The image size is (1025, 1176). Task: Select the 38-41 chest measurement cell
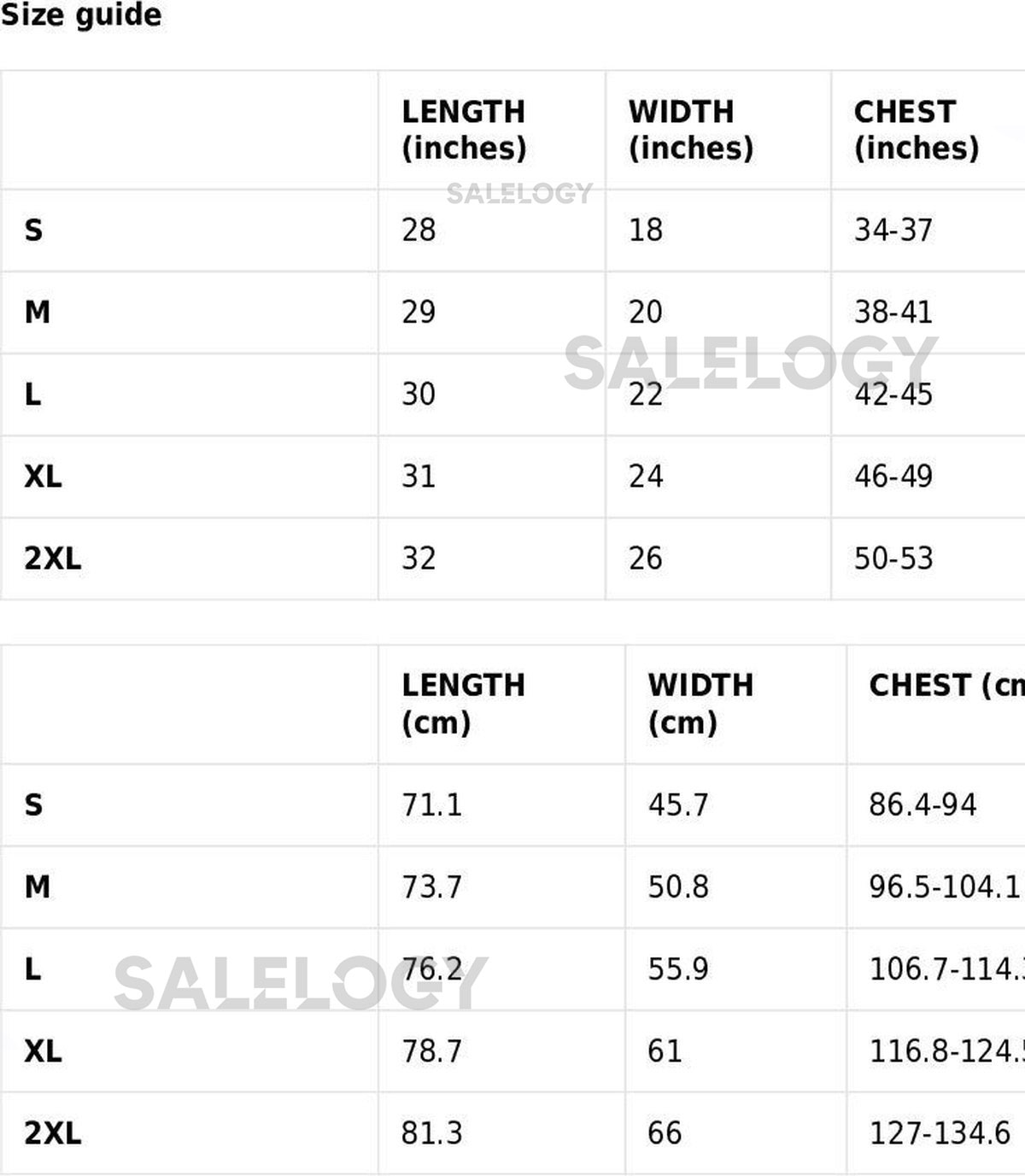pos(893,312)
